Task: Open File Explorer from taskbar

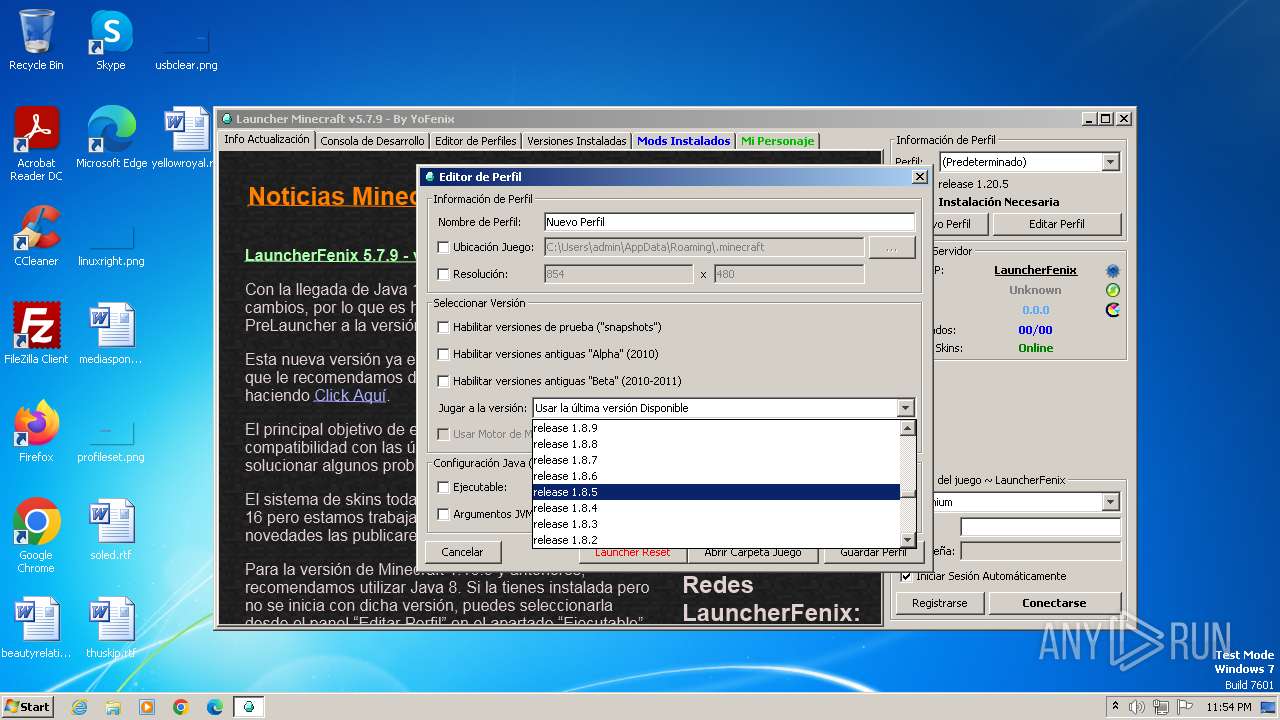Action: pos(113,707)
